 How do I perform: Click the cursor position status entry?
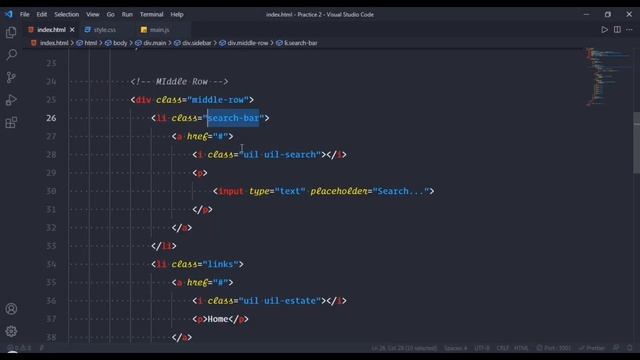point(404,348)
